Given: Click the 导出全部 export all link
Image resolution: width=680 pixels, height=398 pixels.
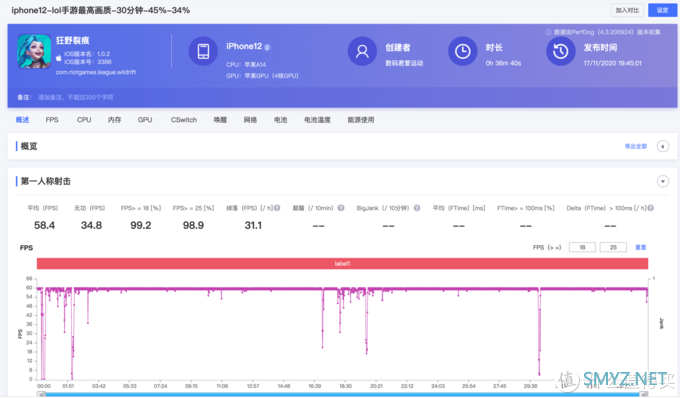Looking at the screenshot, I should coord(636,147).
